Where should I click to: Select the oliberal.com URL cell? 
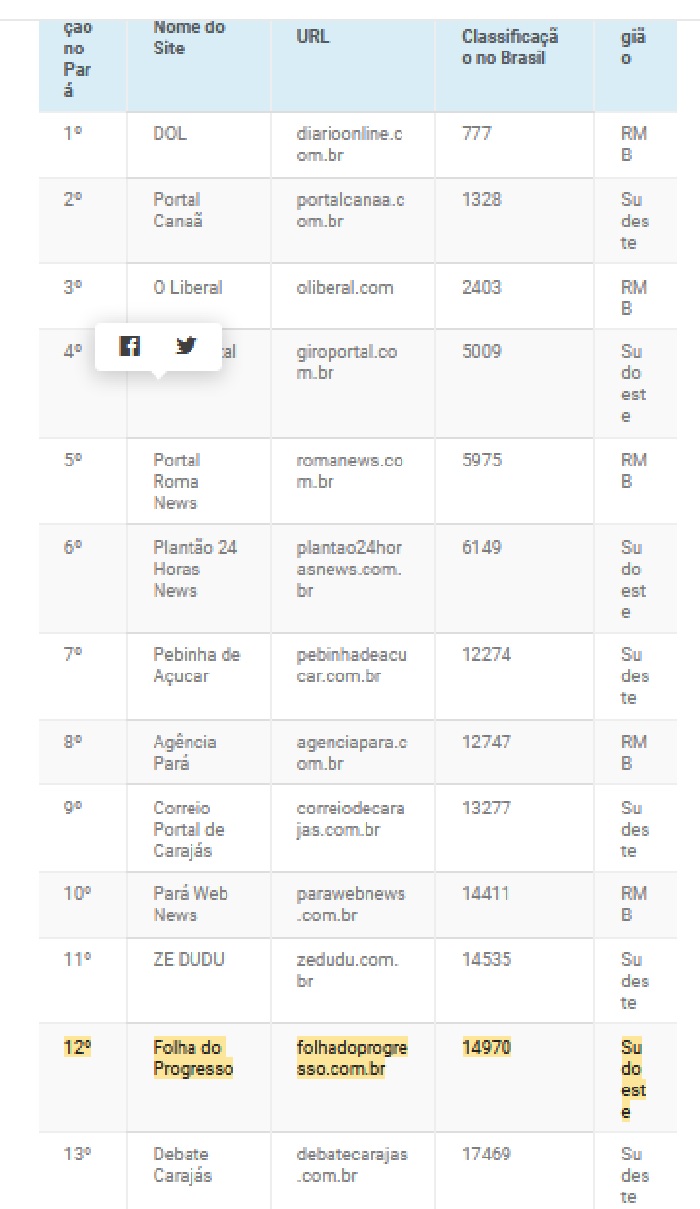(x=352, y=296)
